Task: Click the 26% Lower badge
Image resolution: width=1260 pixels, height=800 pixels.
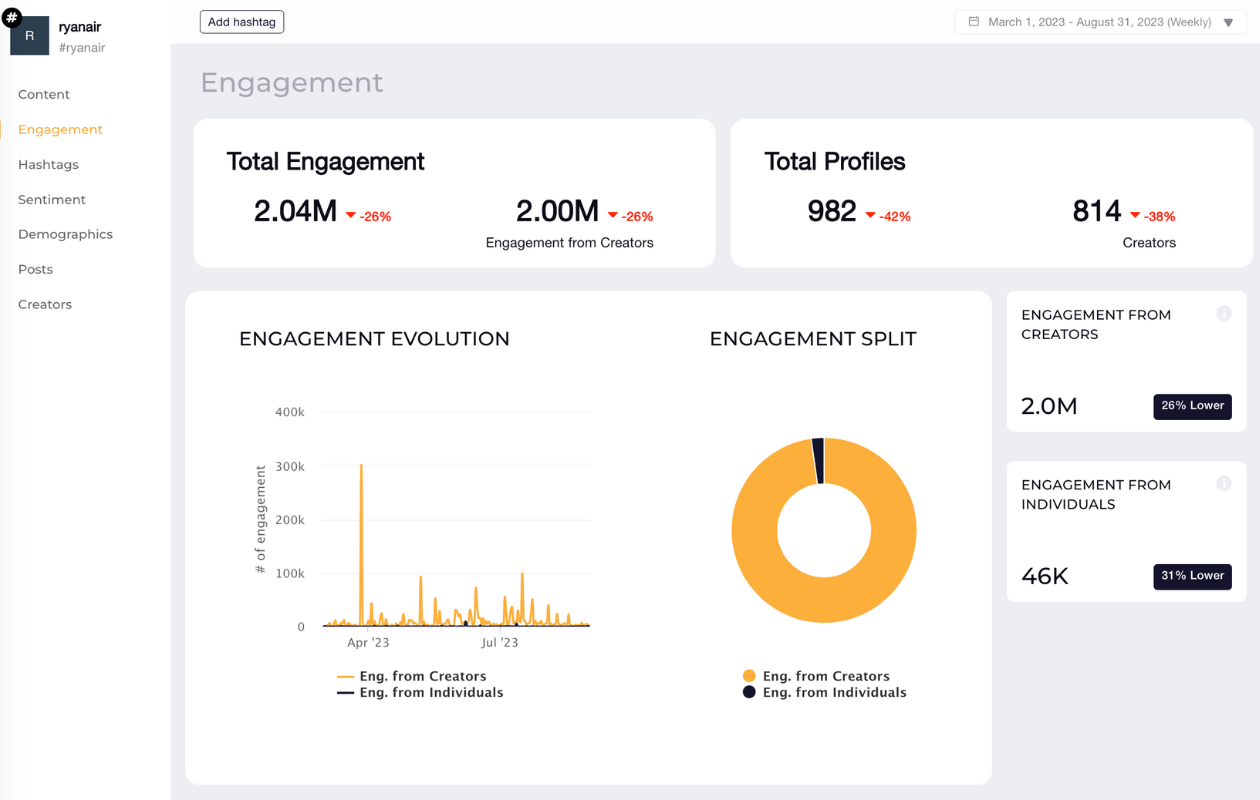Action: tap(1192, 406)
